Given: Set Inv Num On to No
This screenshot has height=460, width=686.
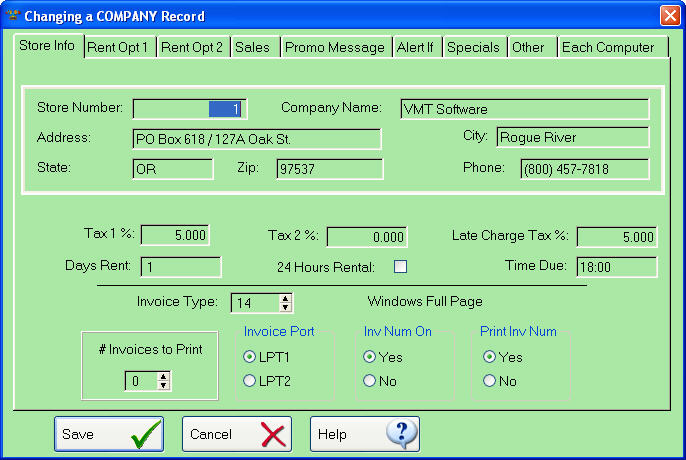Looking at the screenshot, I should [x=370, y=380].
